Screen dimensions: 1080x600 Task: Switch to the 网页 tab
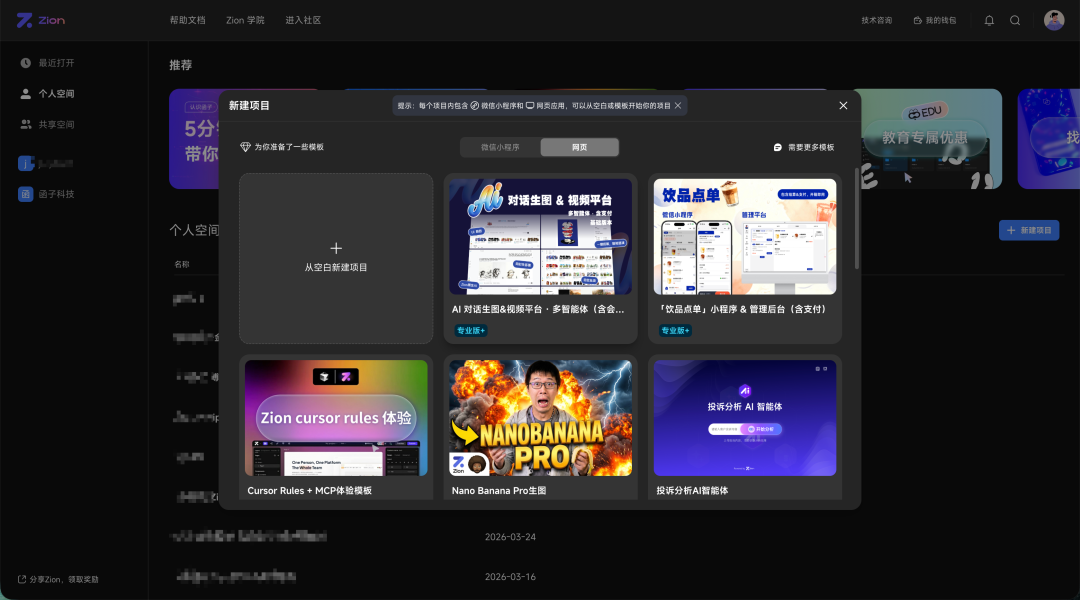pyautogui.click(x=579, y=147)
